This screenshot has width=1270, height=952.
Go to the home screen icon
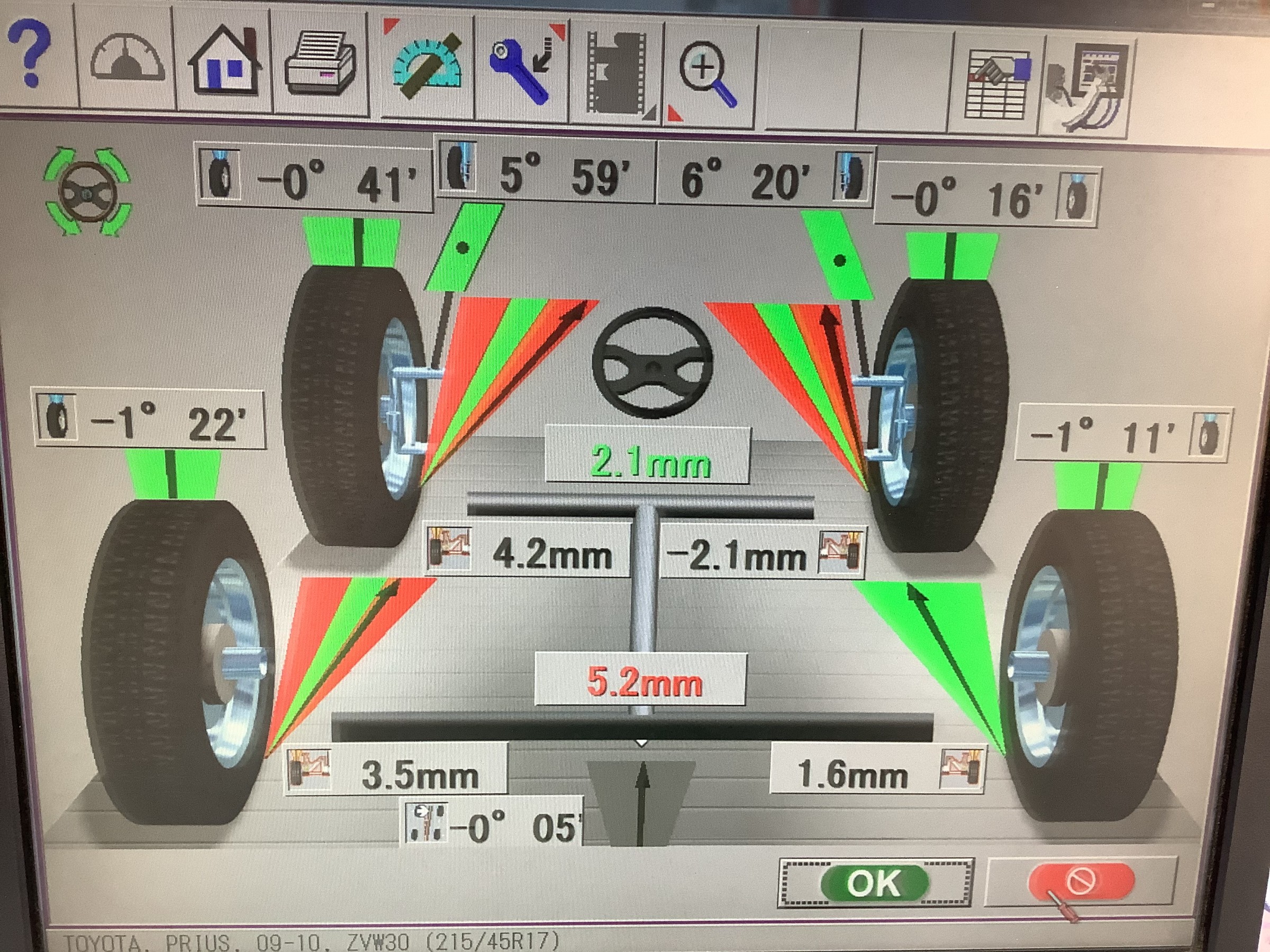[225, 60]
